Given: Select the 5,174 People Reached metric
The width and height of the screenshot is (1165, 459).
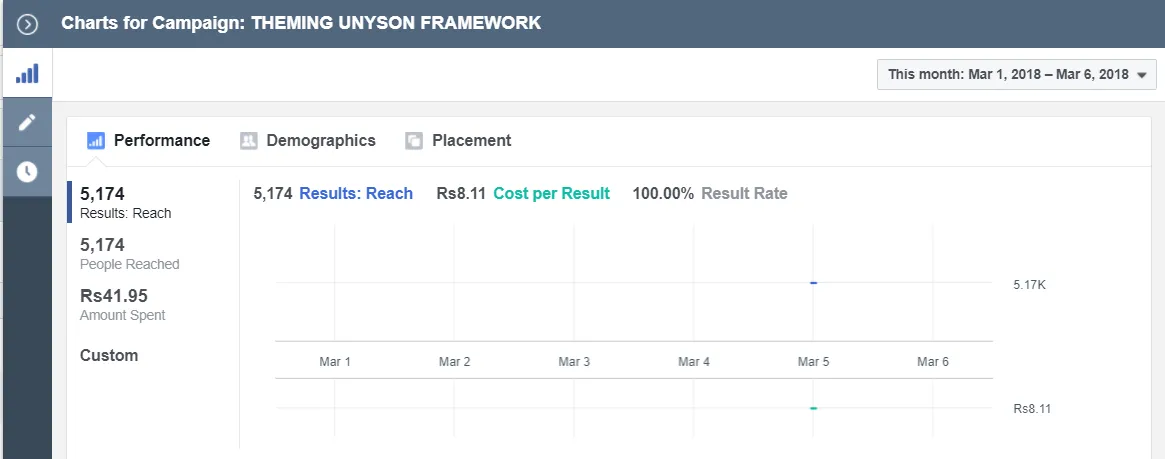Looking at the screenshot, I should tap(129, 253).
